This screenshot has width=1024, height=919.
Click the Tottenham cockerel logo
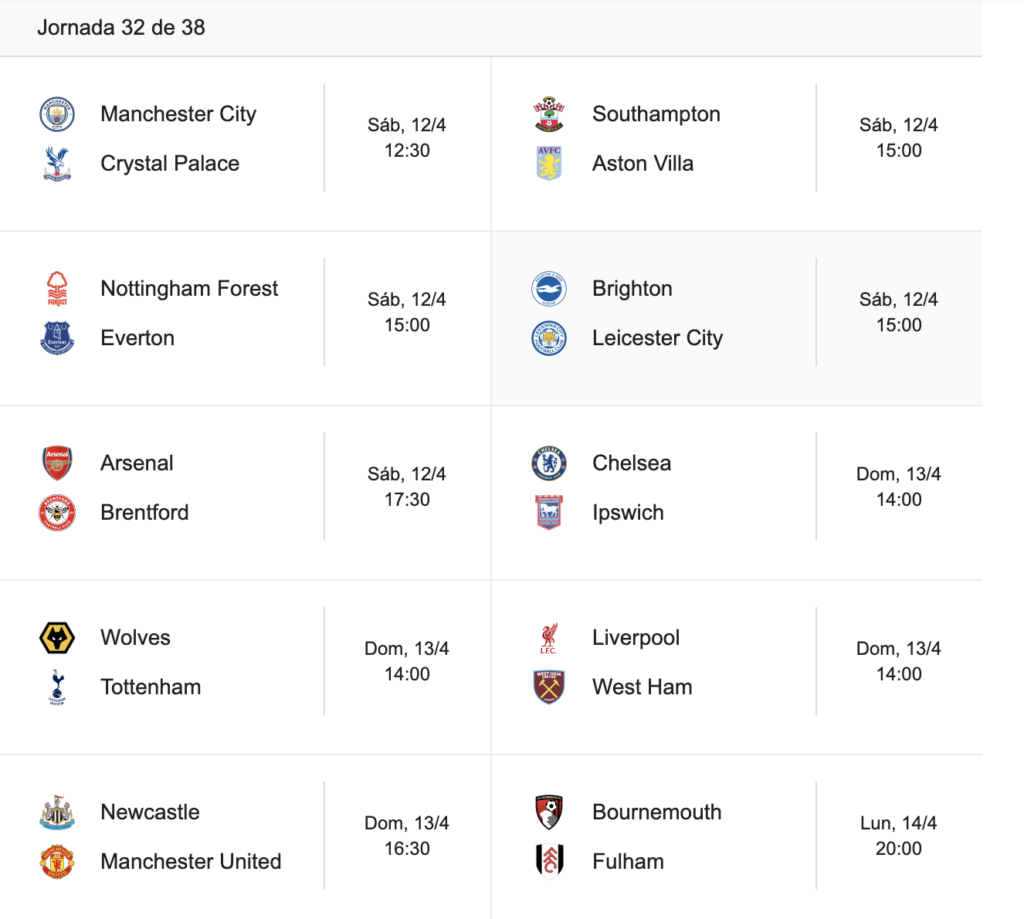point(57,687)
